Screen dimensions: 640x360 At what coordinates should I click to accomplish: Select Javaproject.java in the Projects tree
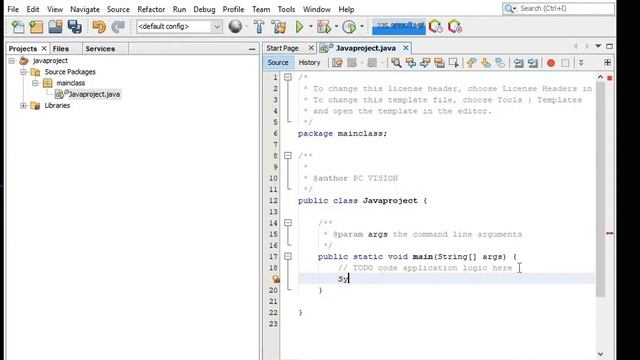coord(94,94)
